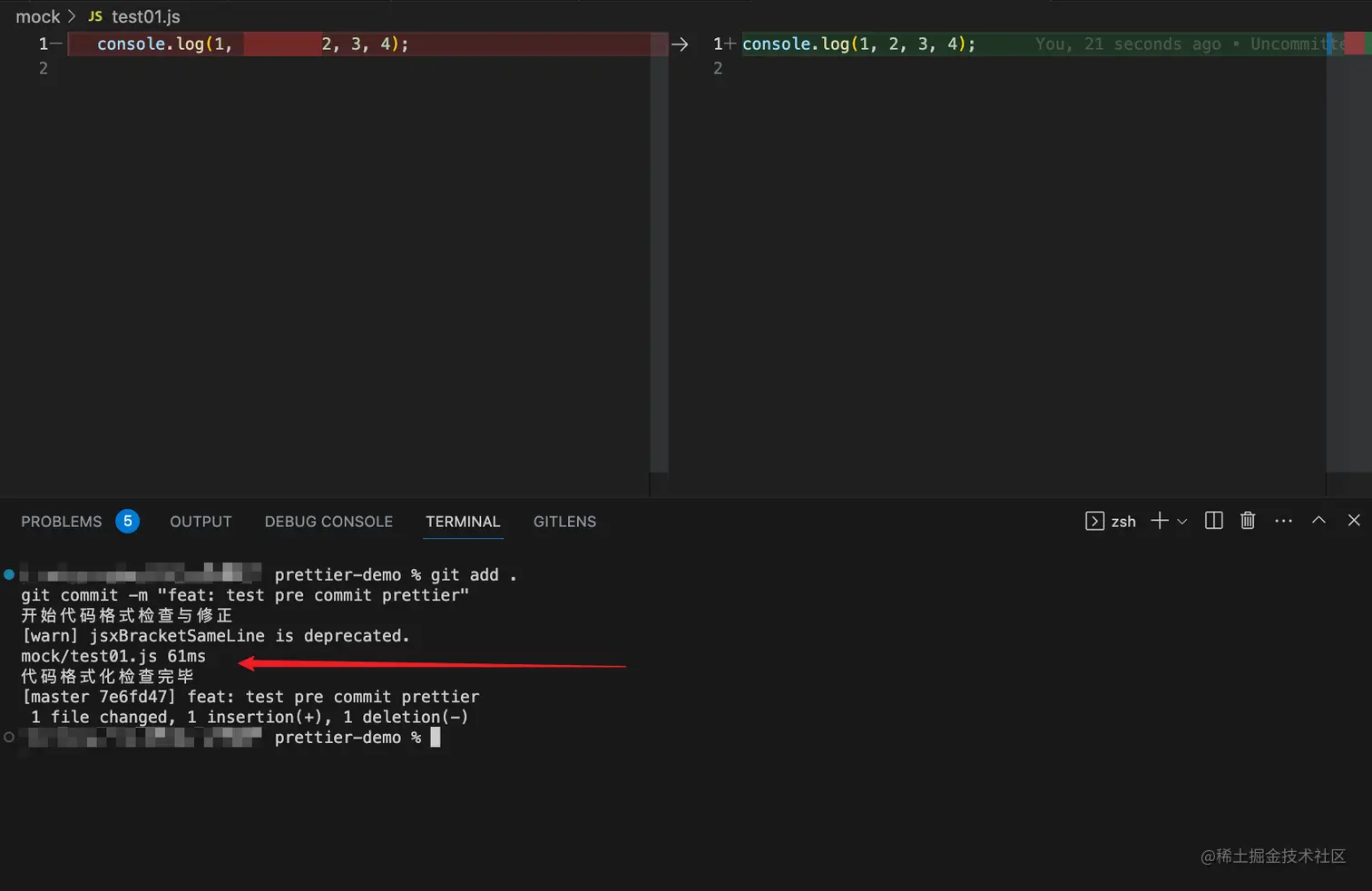Click inside the terminal command prompt

pos(436,737)
